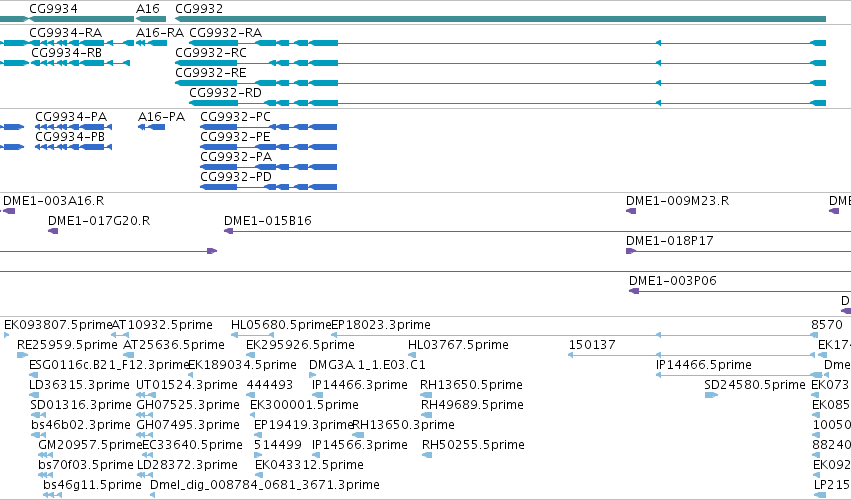Click EST GH07525.3prime
The height and width of the screenshot is (500, 851).
(x=188, y=405)
